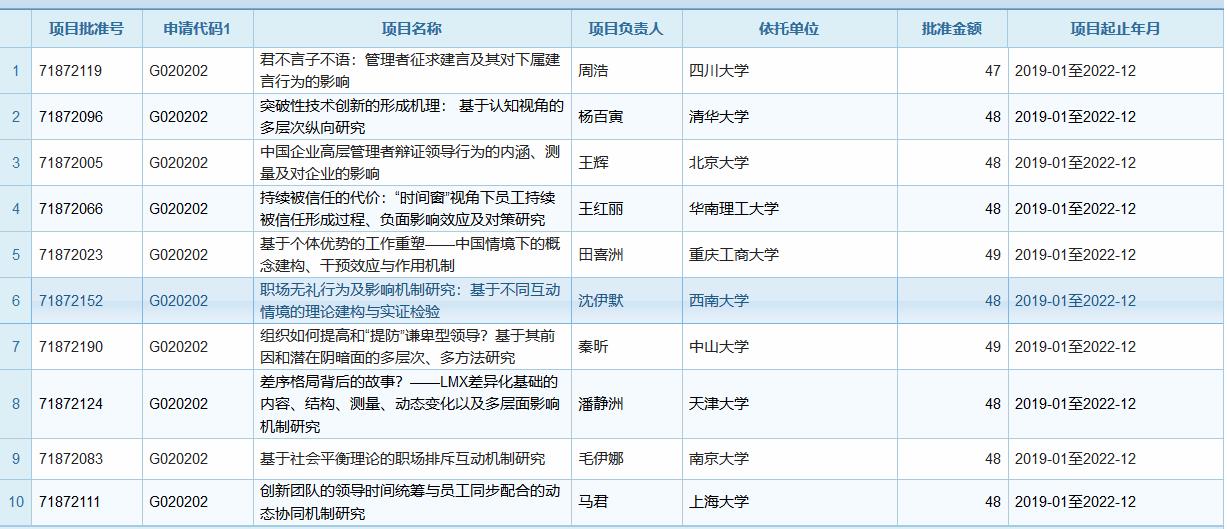Select institution 中山大学
1227x529 pixels.
(719, 347)
